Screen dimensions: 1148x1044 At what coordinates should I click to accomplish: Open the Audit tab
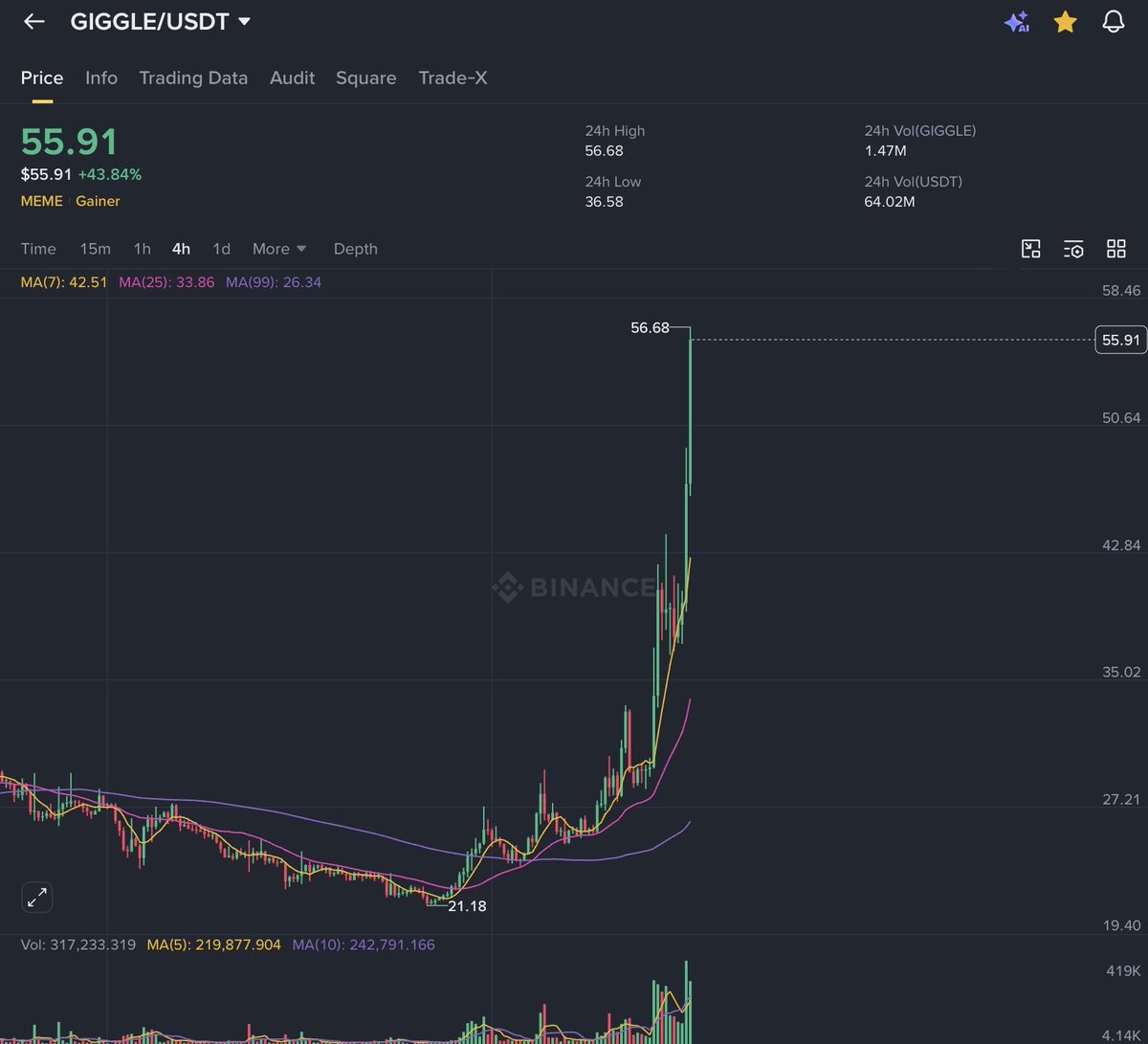[292, 78]
